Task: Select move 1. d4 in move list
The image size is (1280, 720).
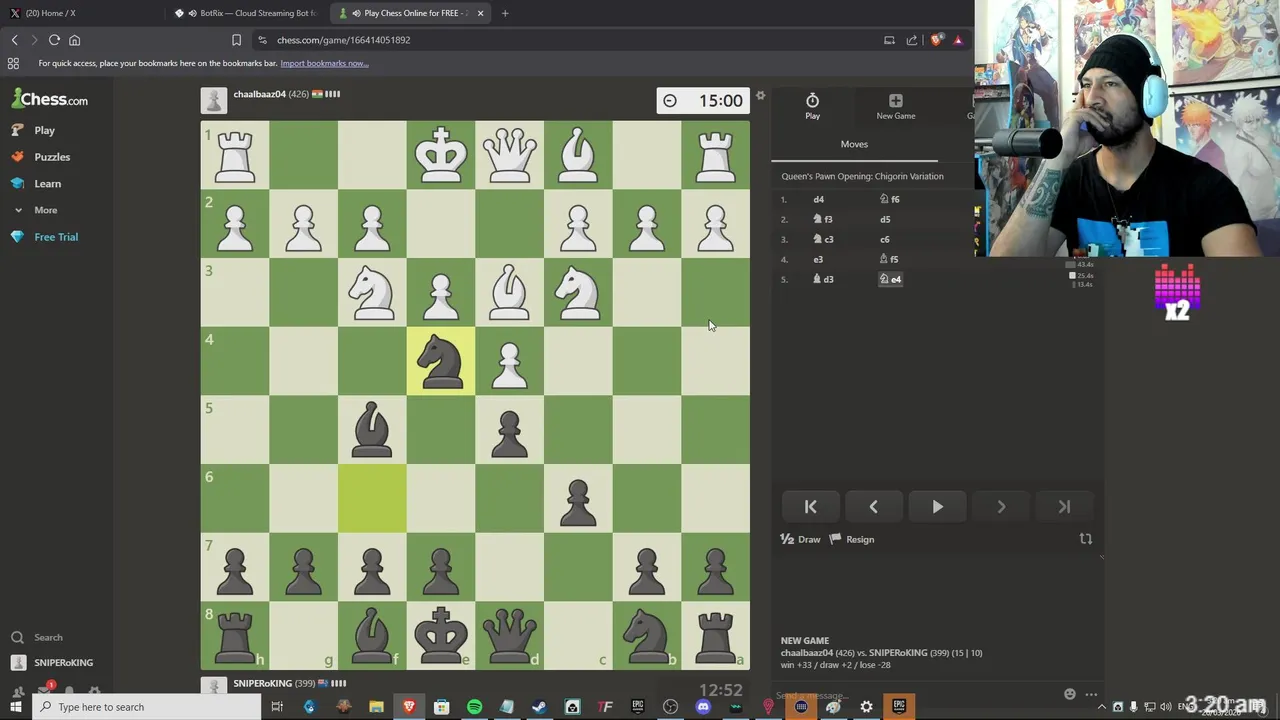Action: tap(819, 199)
